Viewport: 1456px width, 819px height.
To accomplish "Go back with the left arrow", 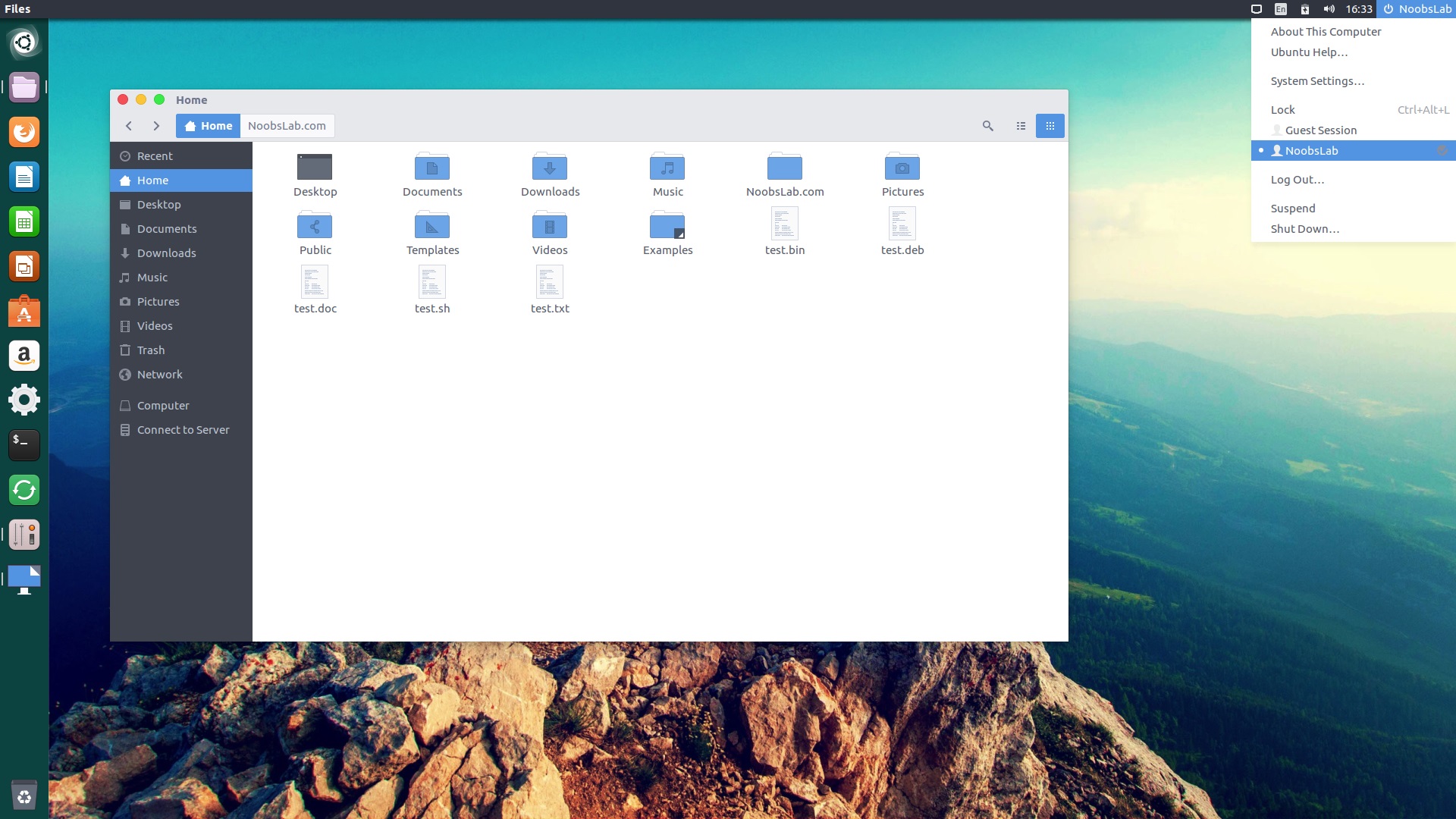I will pyautogui.click(x=129, y=126).
